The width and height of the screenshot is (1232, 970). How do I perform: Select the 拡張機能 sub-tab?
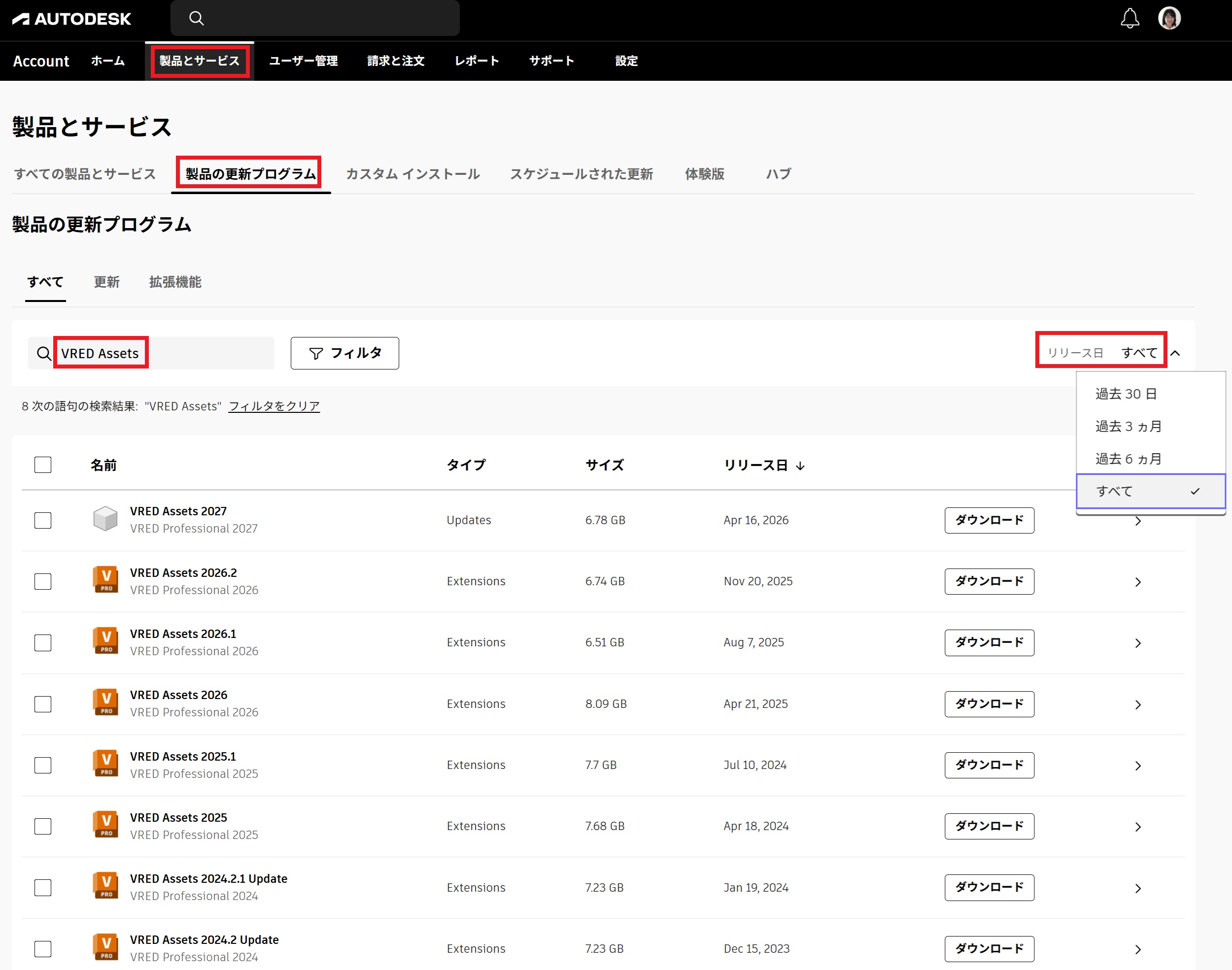pyautogui.click(x=175, y=282)
